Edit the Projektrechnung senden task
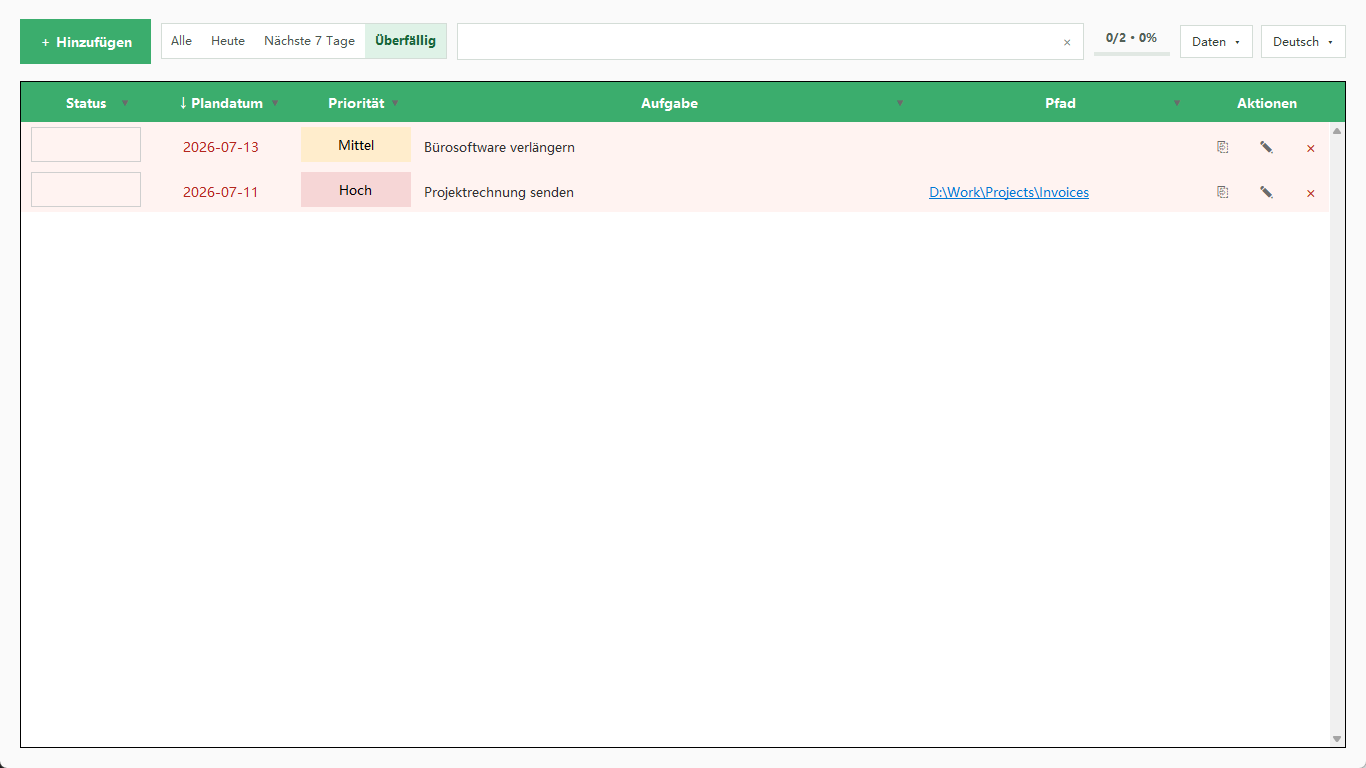 coord(1266,192)
